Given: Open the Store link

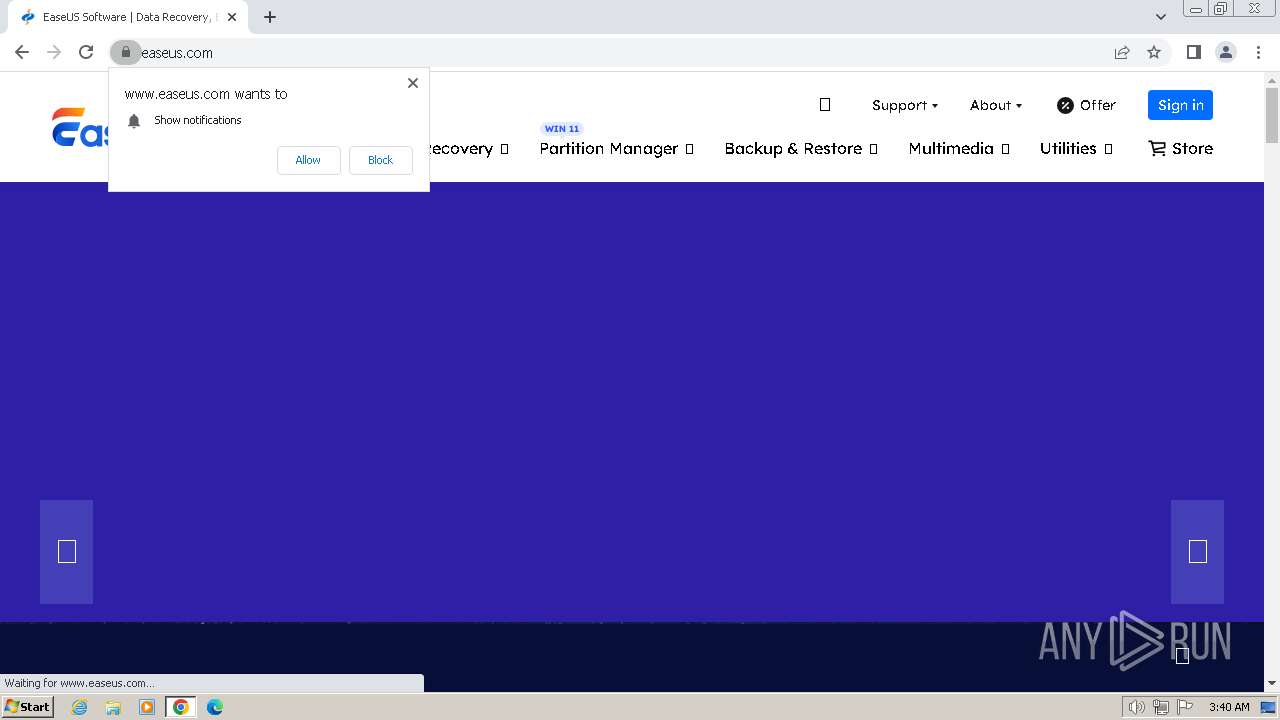Looking at the screenshot, I should coord(1181,148).
